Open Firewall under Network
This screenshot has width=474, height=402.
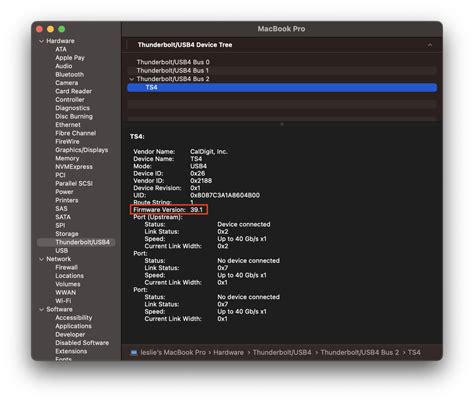coord(66,267)
